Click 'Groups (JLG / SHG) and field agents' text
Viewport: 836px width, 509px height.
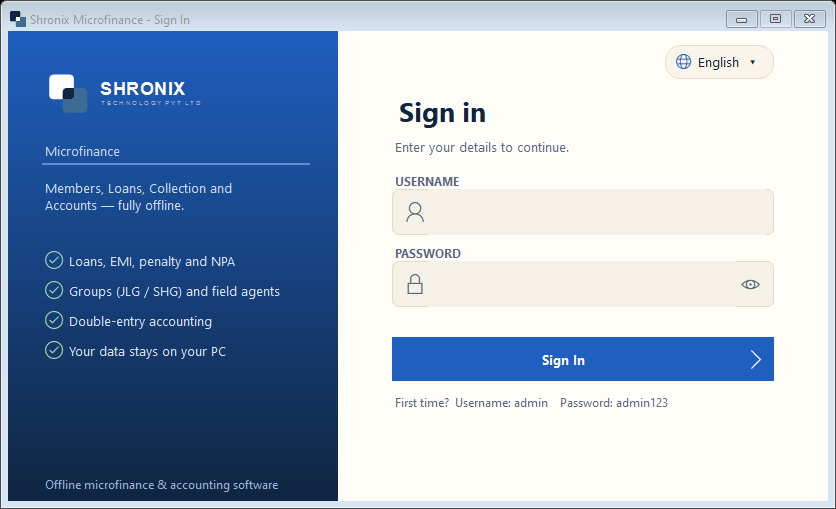[x=174, y=292]
